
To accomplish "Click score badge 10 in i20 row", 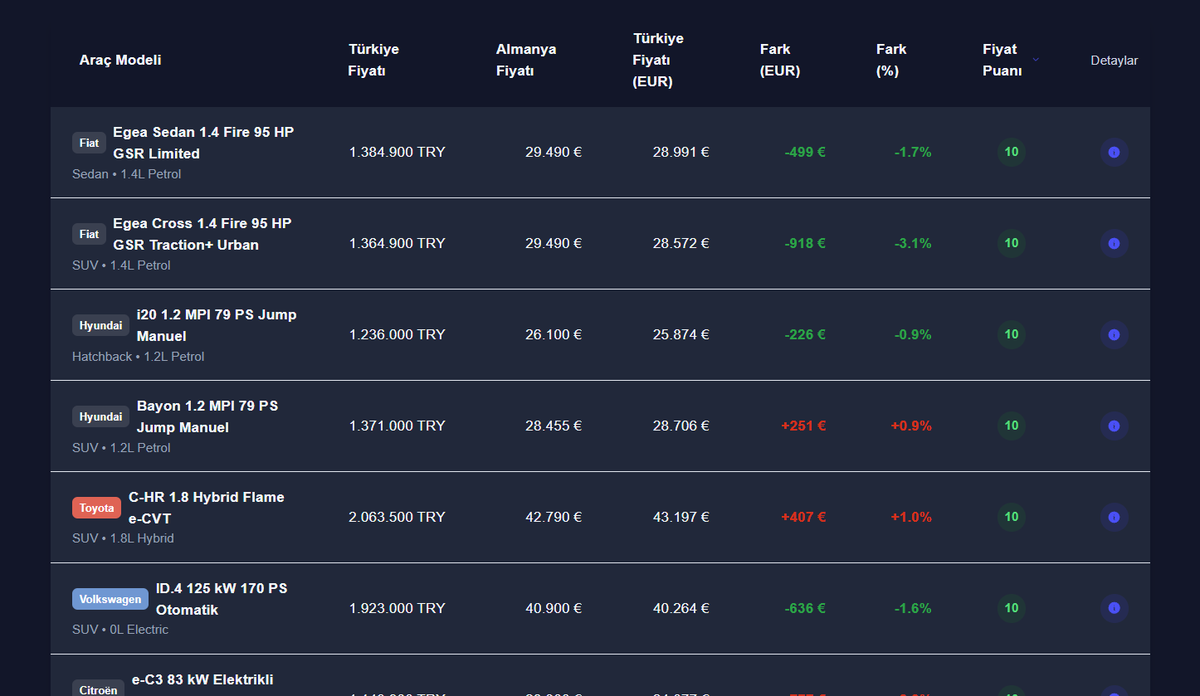I will tap(1012, 334).
